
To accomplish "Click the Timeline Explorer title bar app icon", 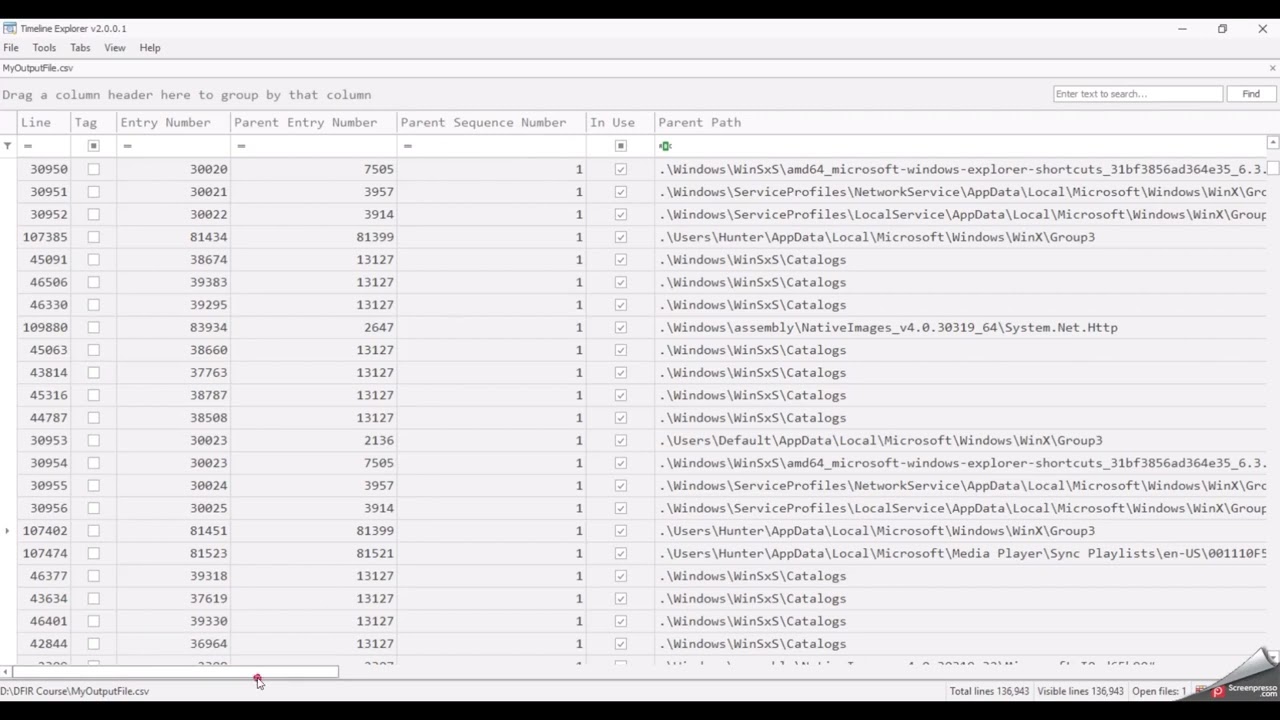I will (x=10, y=28).
